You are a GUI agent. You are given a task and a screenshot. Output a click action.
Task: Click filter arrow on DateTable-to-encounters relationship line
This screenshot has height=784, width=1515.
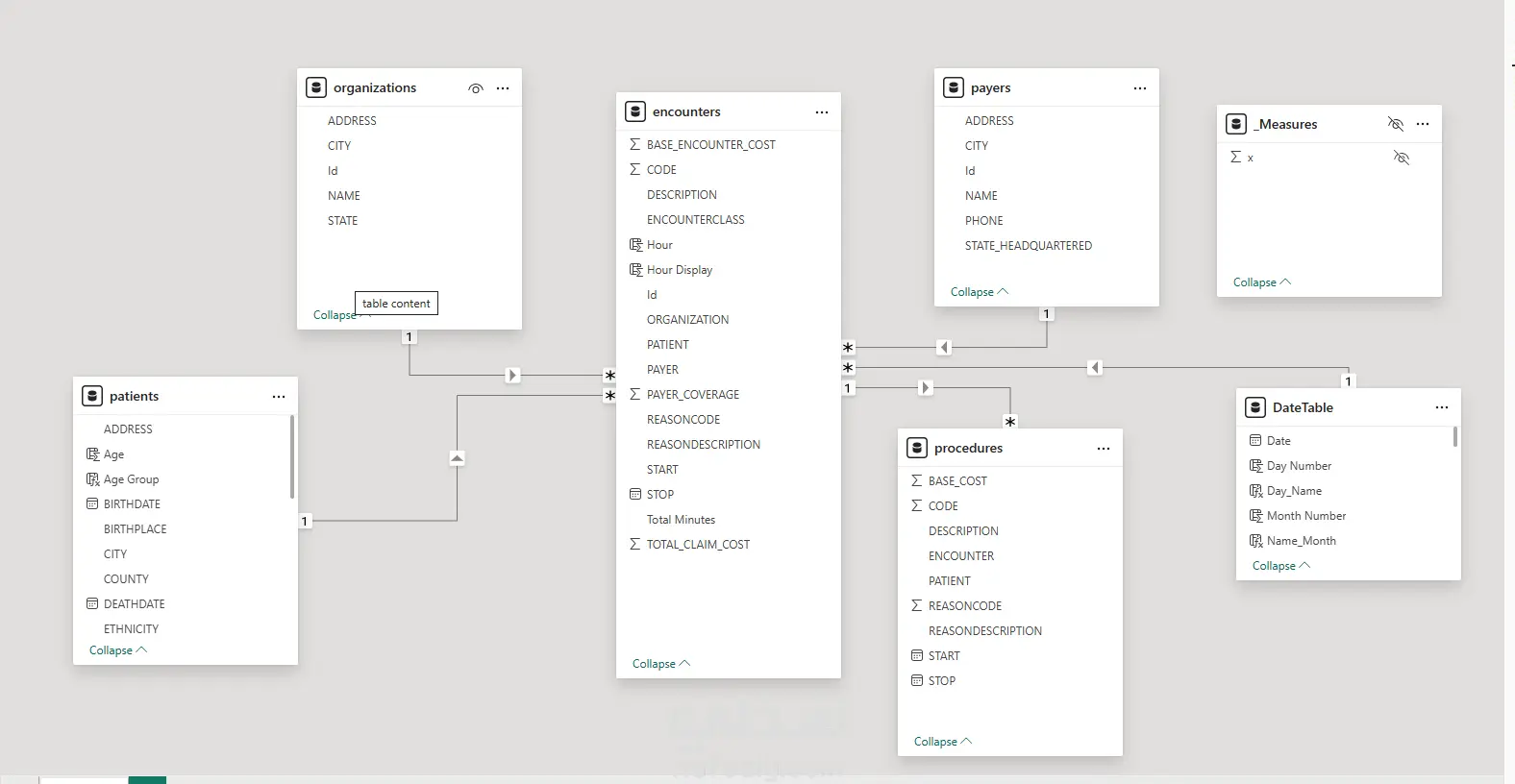click(x=1094, y=367)
